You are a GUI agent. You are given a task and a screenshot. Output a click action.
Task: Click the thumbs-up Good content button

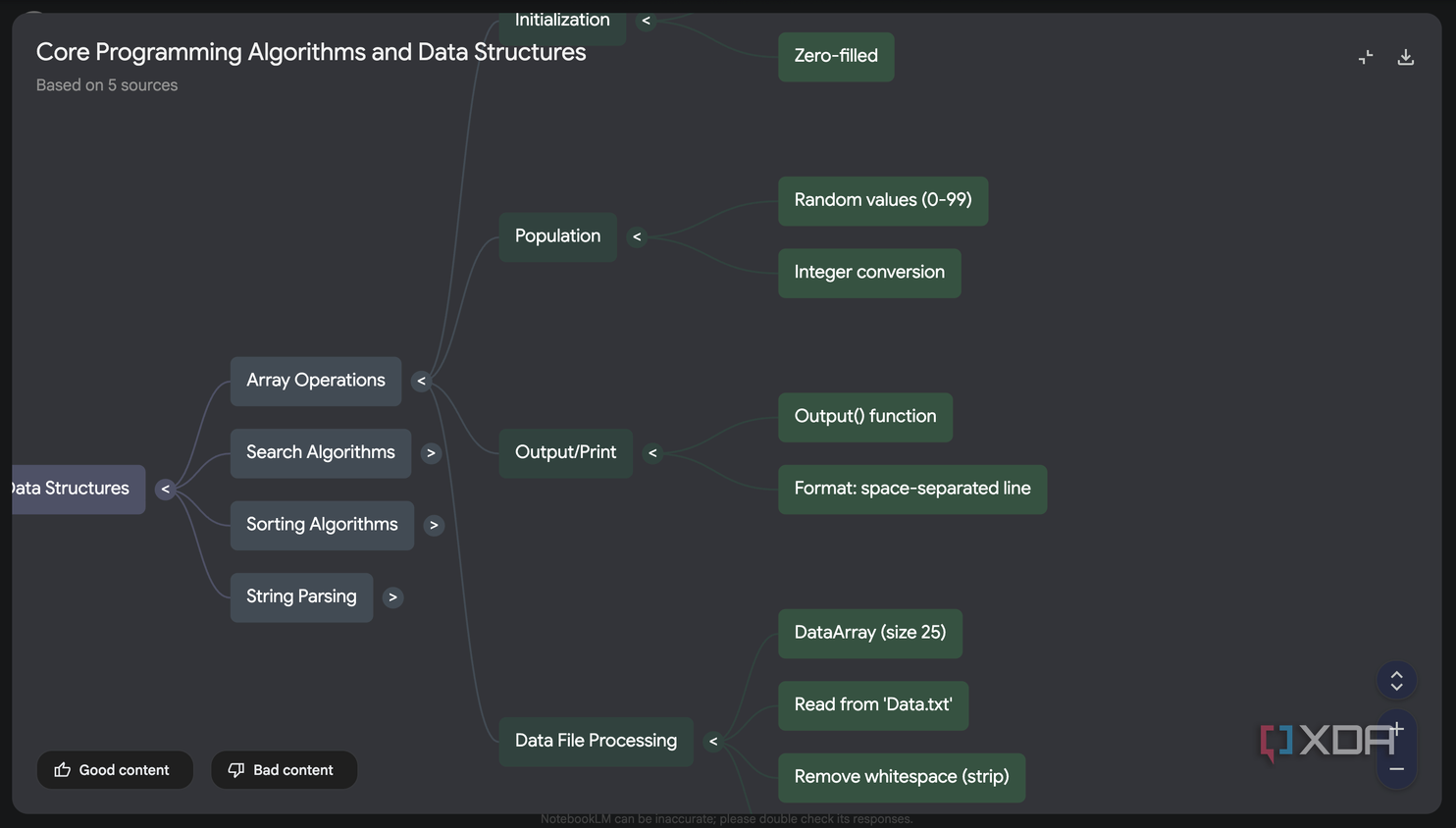click(x=115, y=770)
